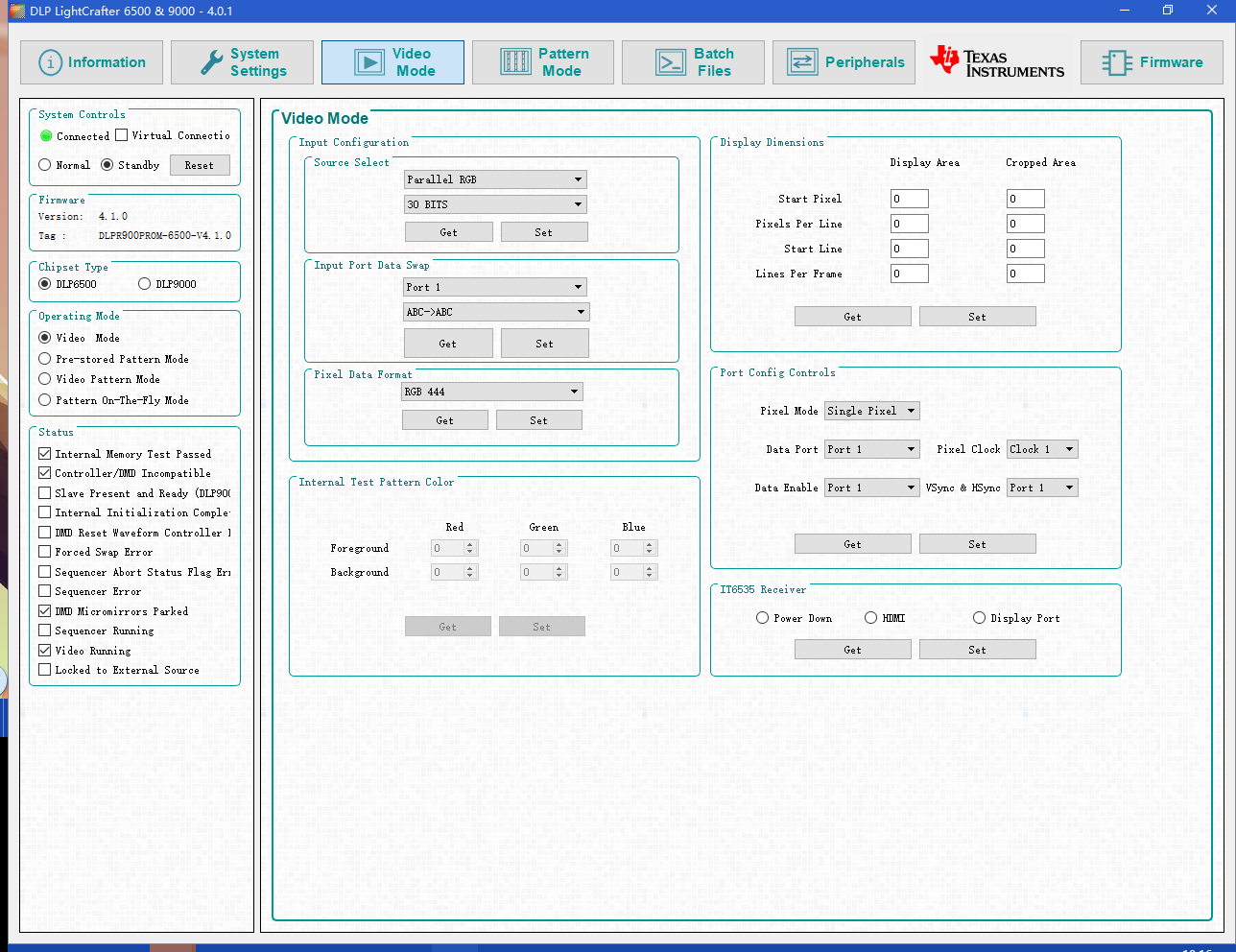Toggle Slave Present and Ready checkbox

[45, 493]
